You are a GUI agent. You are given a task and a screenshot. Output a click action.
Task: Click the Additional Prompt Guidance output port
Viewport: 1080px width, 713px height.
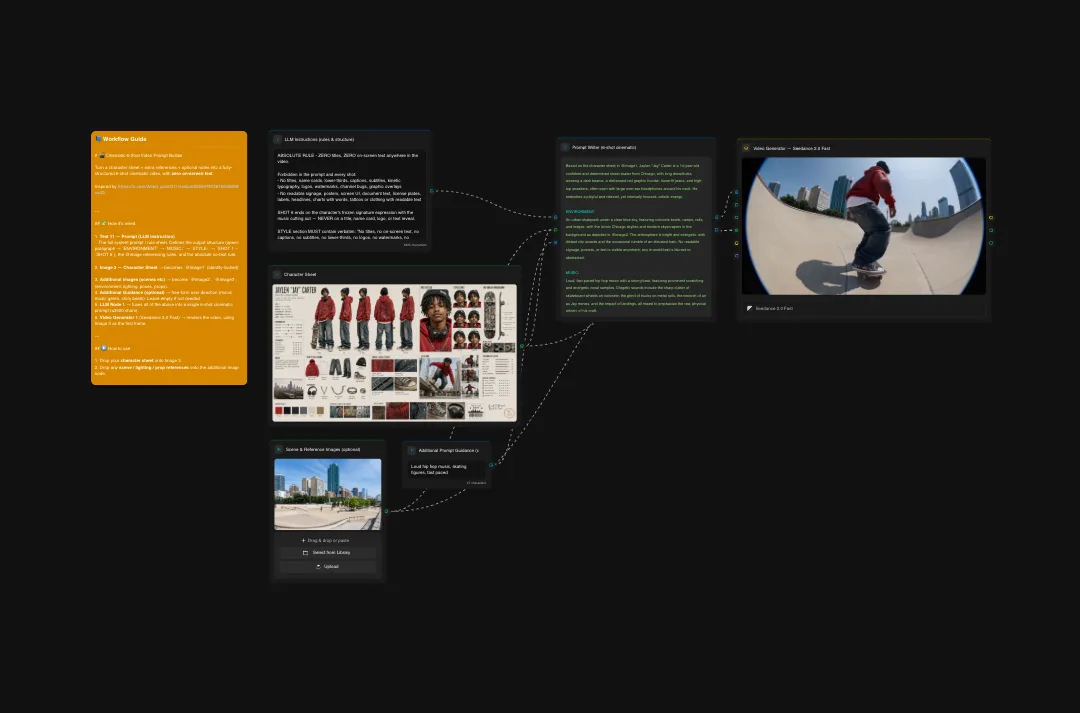tap(491, 465)
